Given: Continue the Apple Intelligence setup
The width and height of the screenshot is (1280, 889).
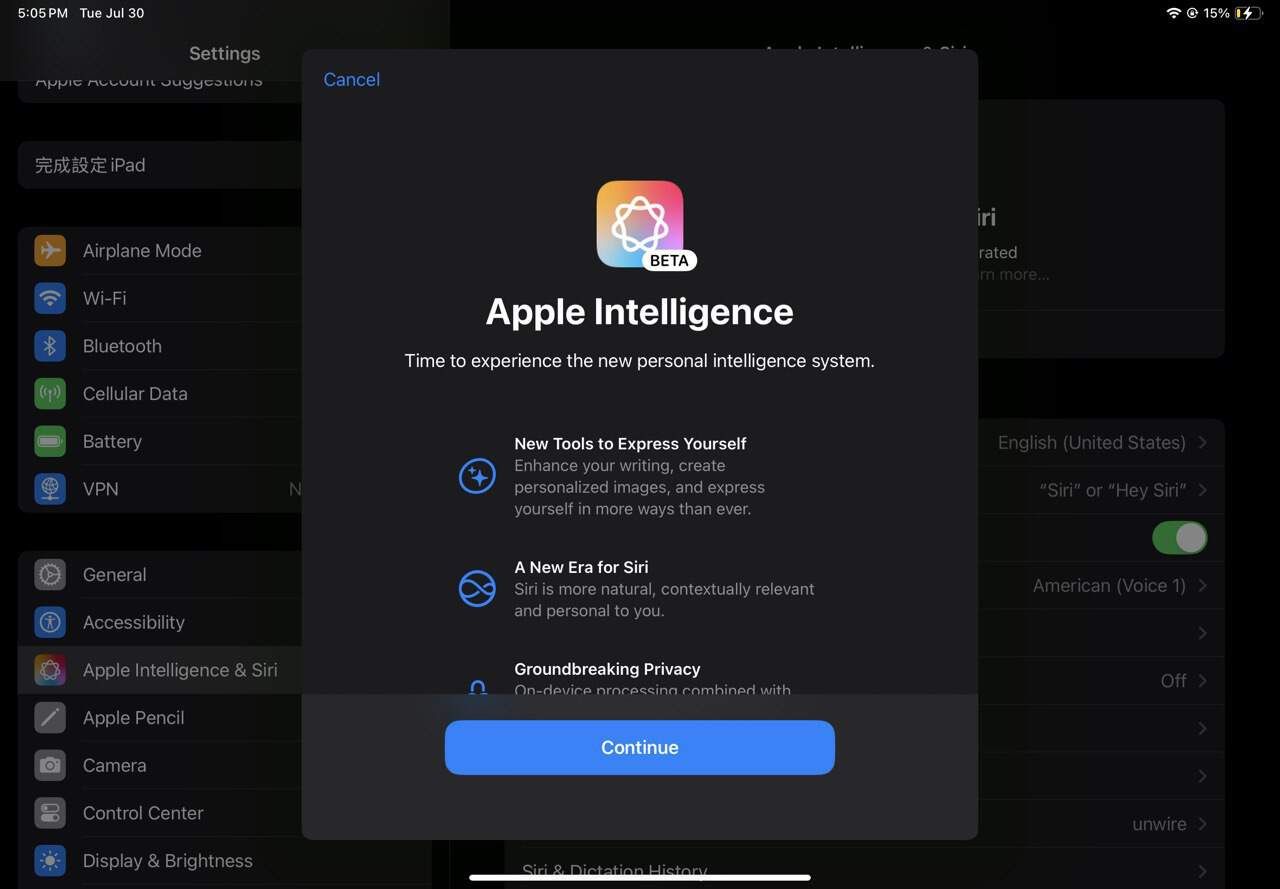Looking at the screenshot, I should point(640,747).
